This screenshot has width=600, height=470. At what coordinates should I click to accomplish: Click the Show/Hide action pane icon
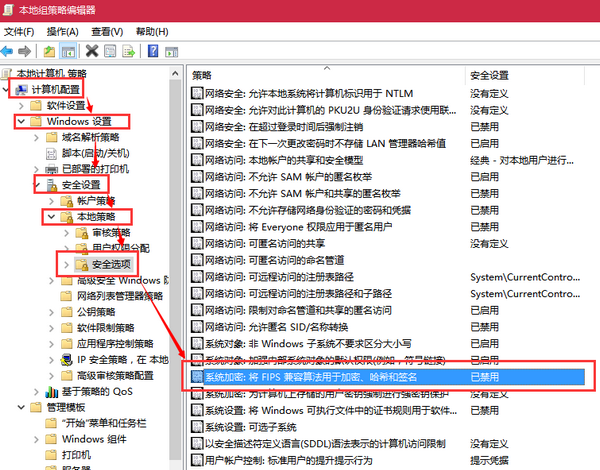coord(171,52)
